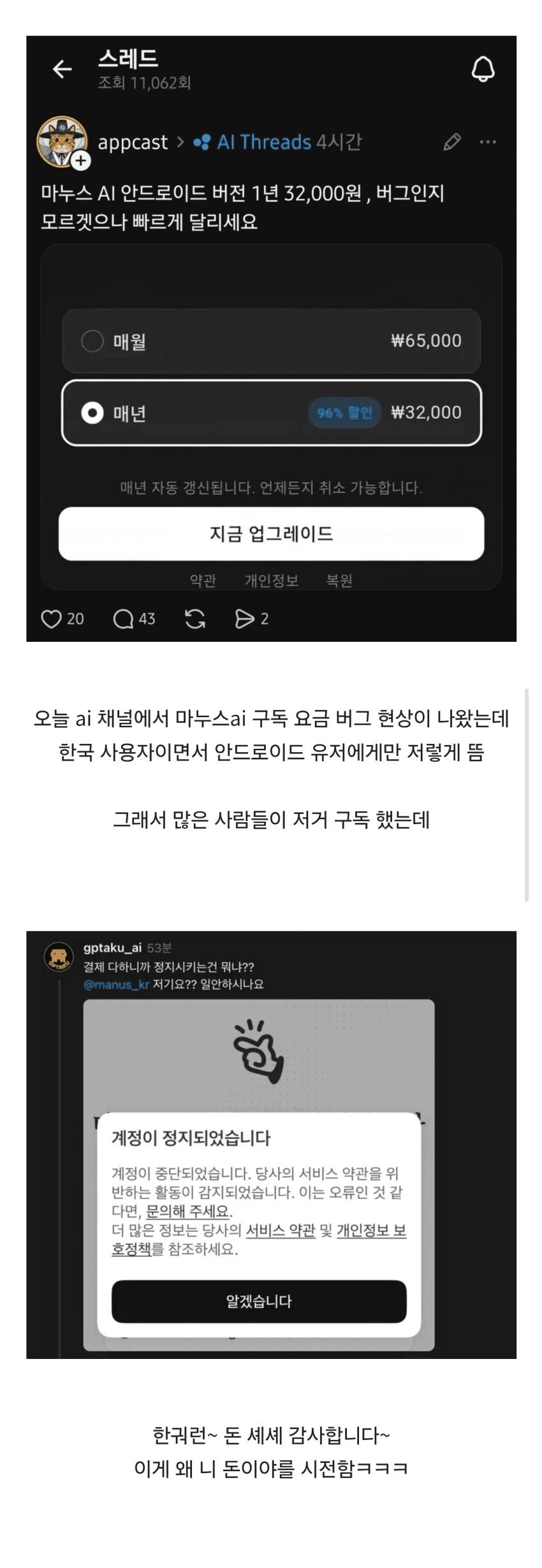Open comments via the speech bubble icon
This screenshot has height=1568, width=542.
(x=123, y=618)
